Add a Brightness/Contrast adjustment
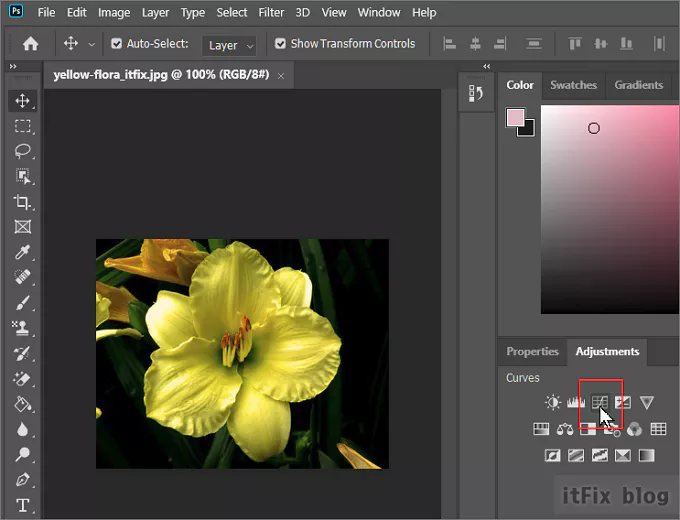680x520 pixels. coord(553,403)
